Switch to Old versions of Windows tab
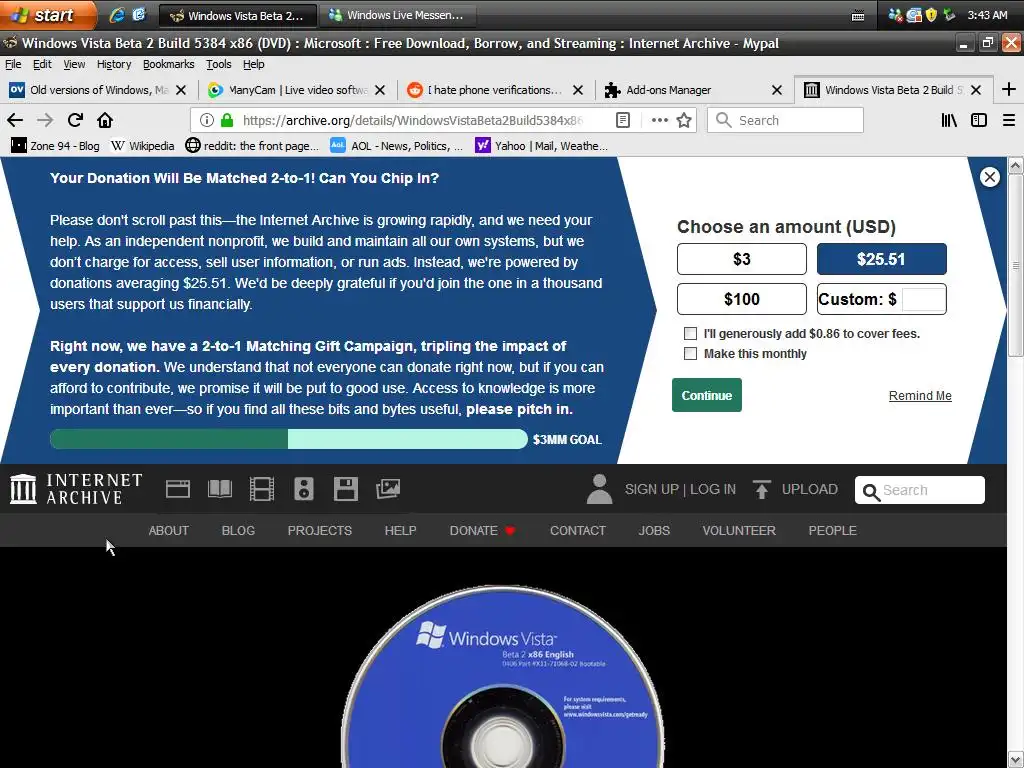This screenshot has height=768, width=1024. [x=98, y=89]
